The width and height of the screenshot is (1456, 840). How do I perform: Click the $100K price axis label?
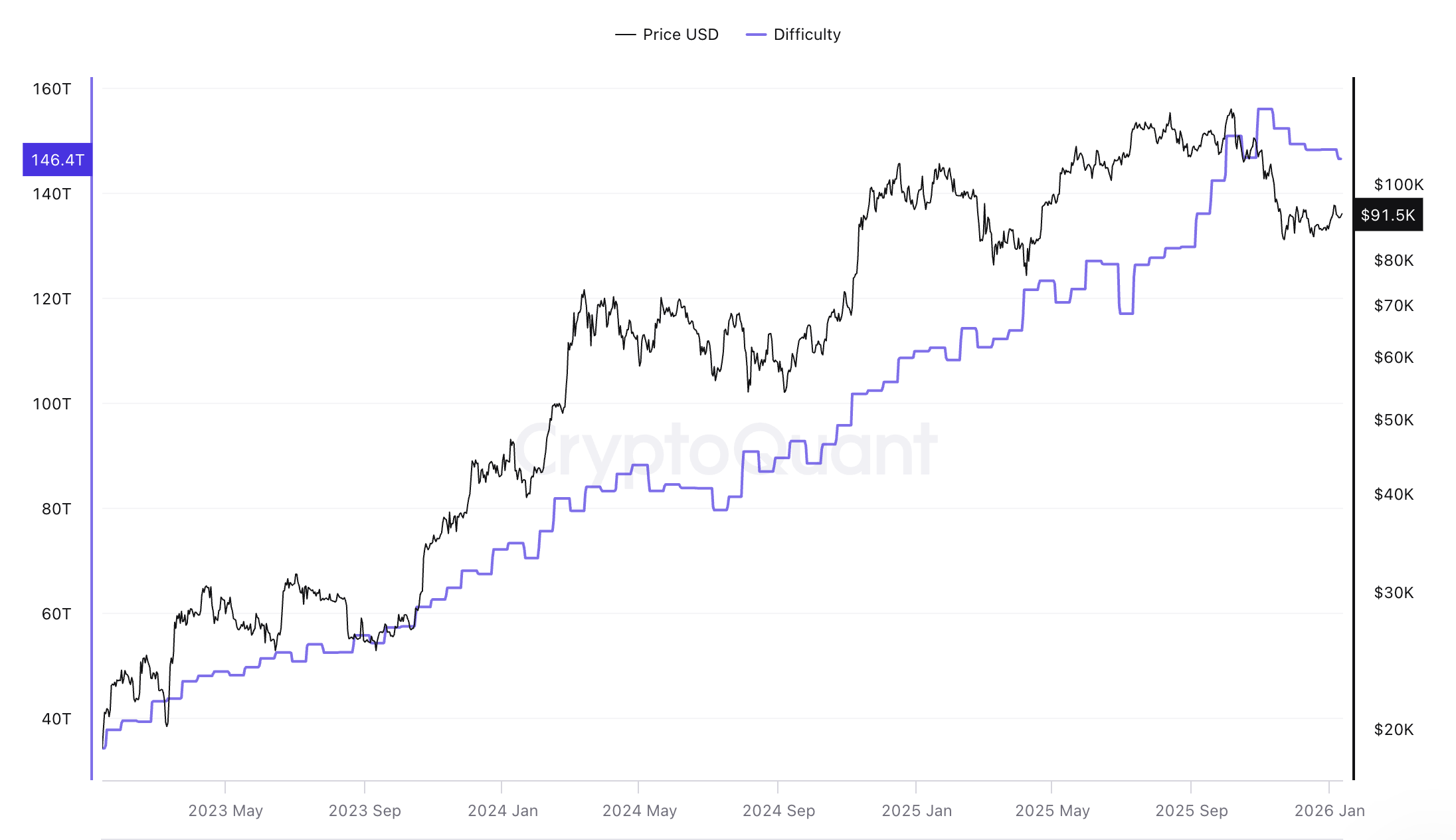1398,185
